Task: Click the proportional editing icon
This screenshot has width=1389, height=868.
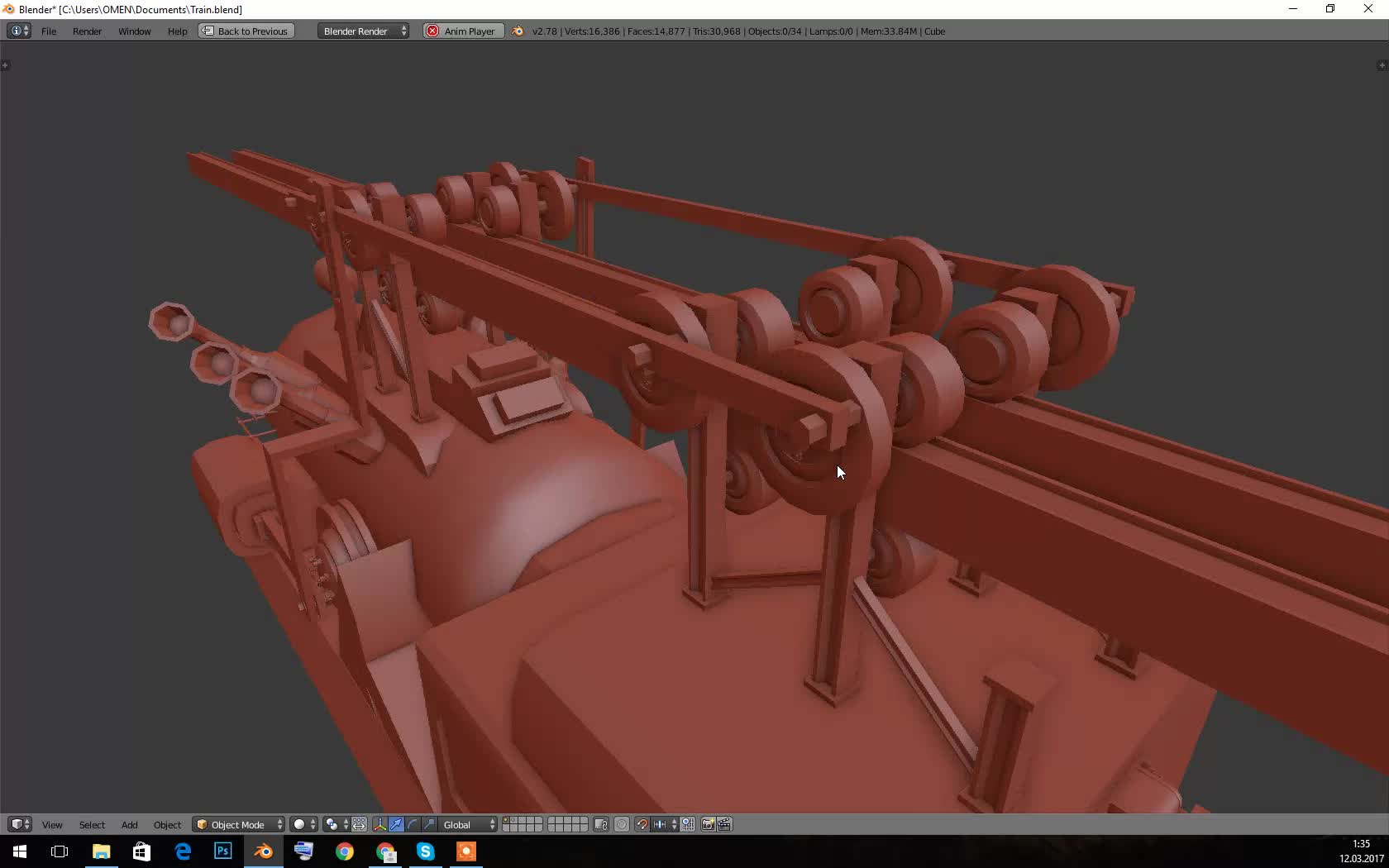Action: (x=622, y=824)
